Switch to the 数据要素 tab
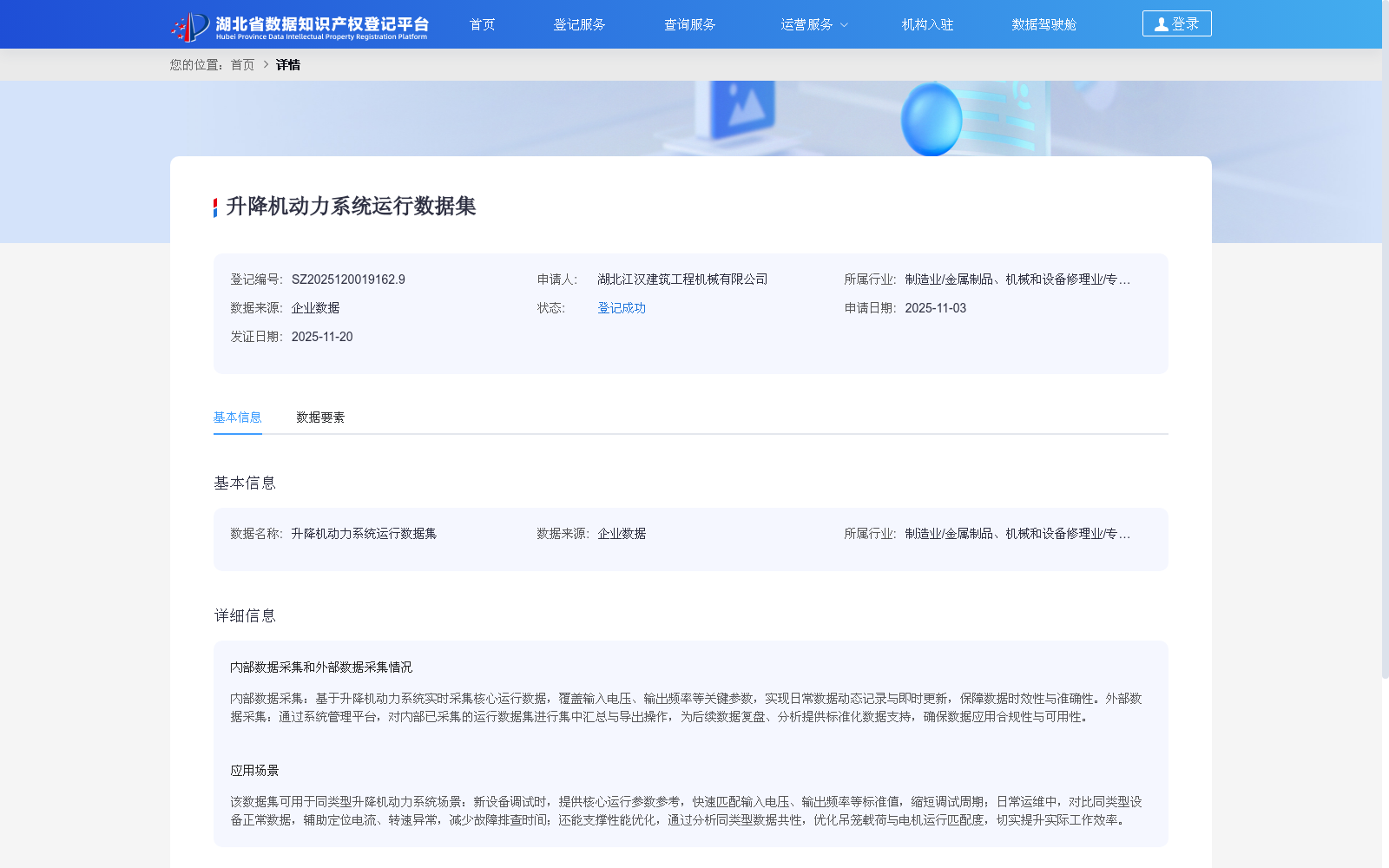 click(320, 418)
